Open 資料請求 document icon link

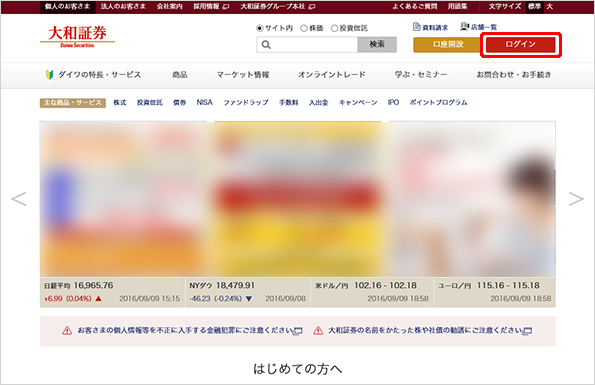coord(416,27)
